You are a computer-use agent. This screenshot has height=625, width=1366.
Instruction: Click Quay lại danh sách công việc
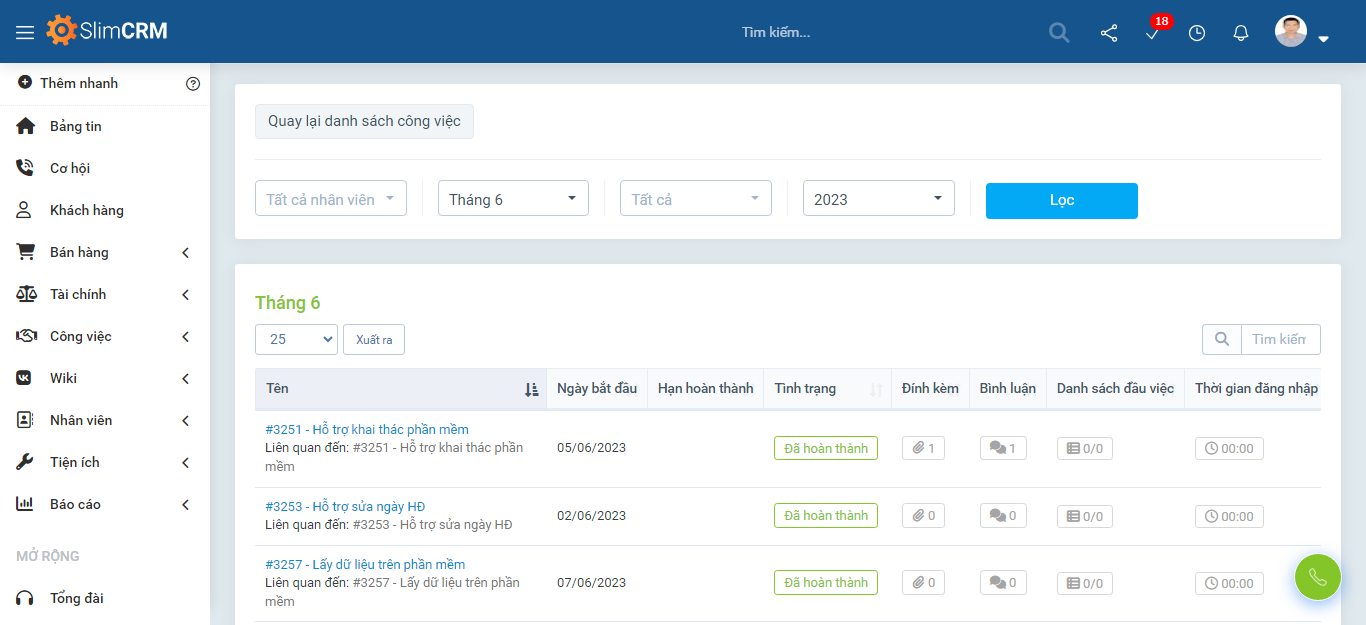pos(364,121)
